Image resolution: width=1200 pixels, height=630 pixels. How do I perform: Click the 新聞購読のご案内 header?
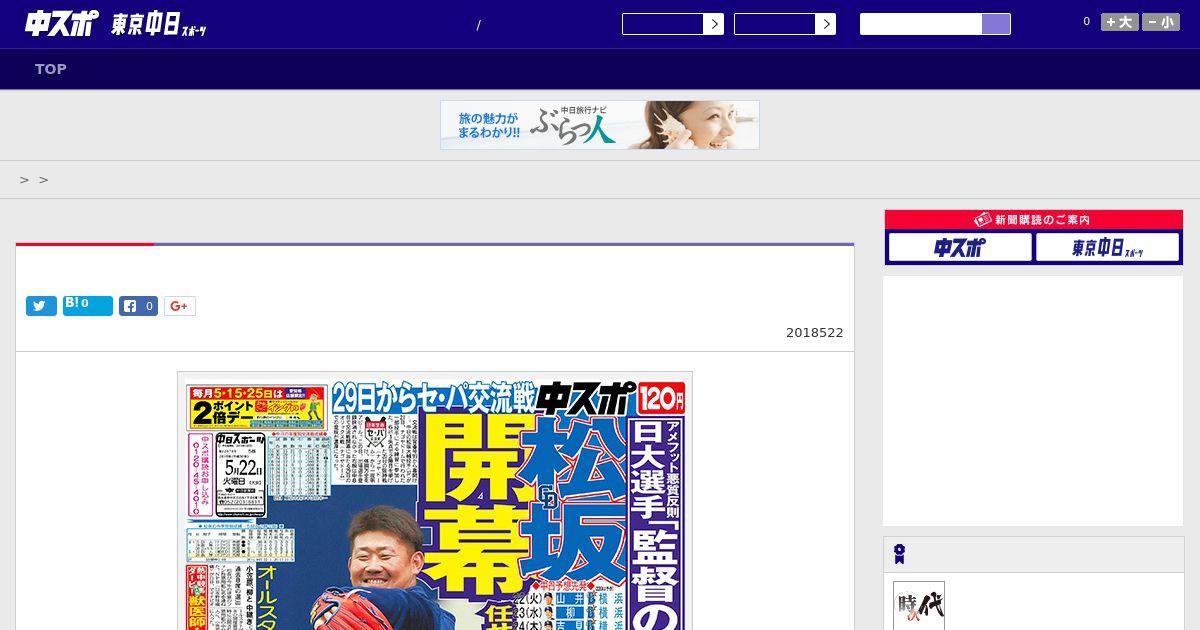click(x=1034, y=220)
